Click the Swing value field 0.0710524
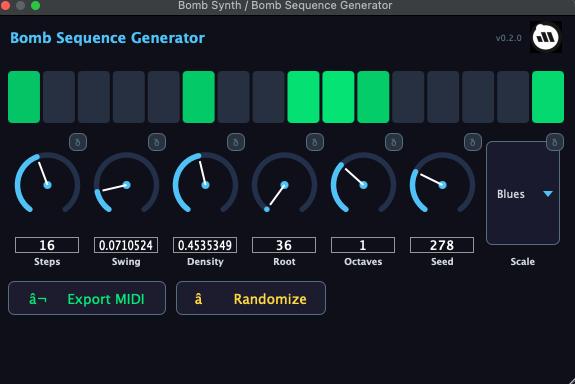Viewport: 575px width, 384px height. pos(126,245)
